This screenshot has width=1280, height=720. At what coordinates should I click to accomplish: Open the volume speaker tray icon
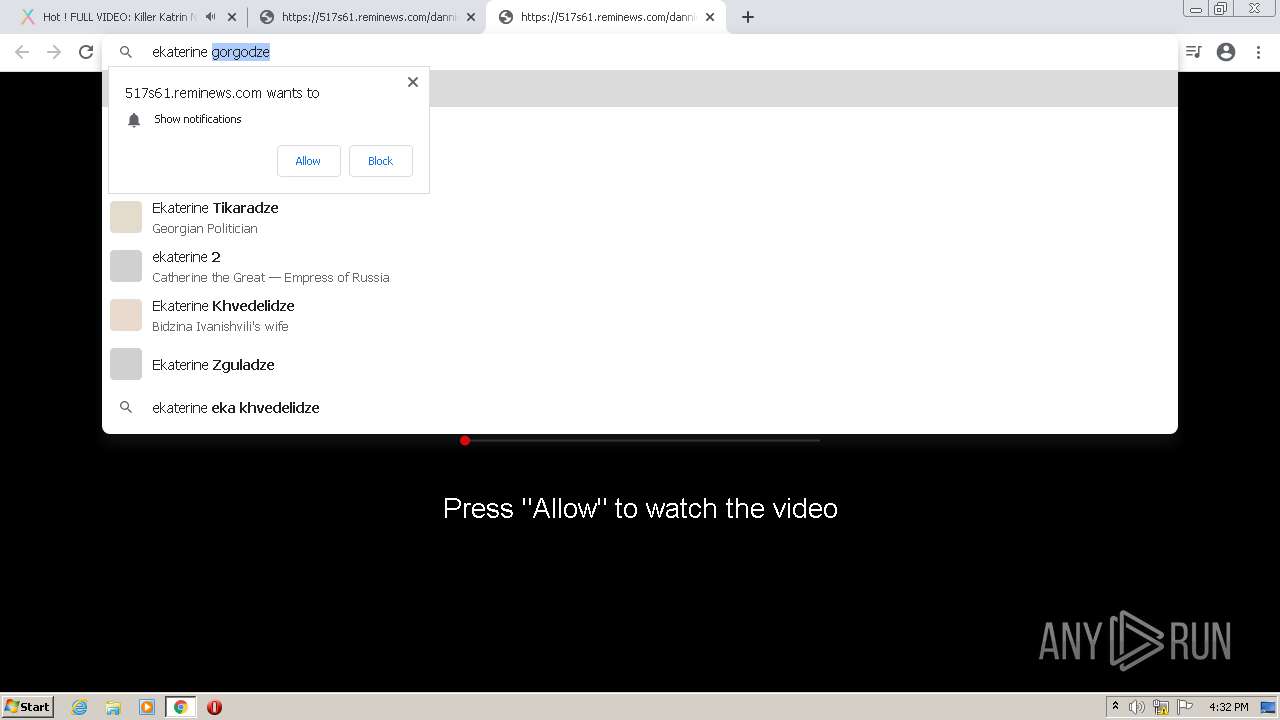point(1137,707)
